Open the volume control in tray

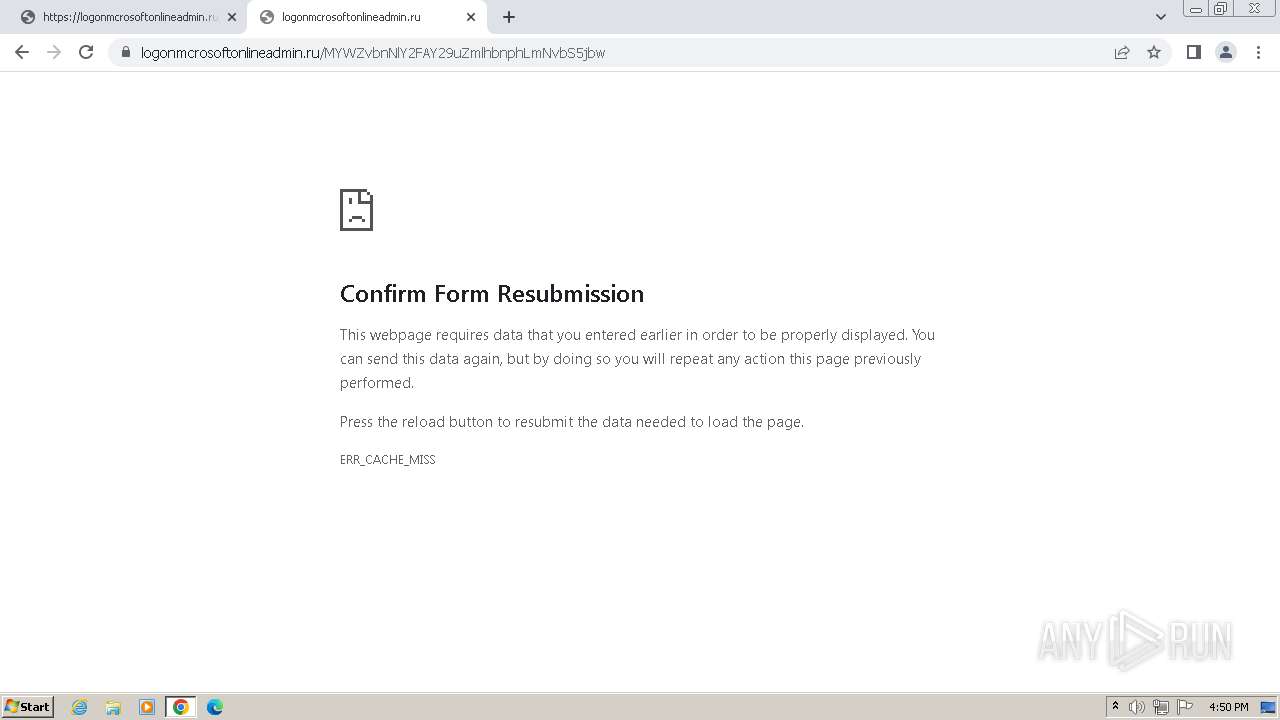pos(1137,707)
